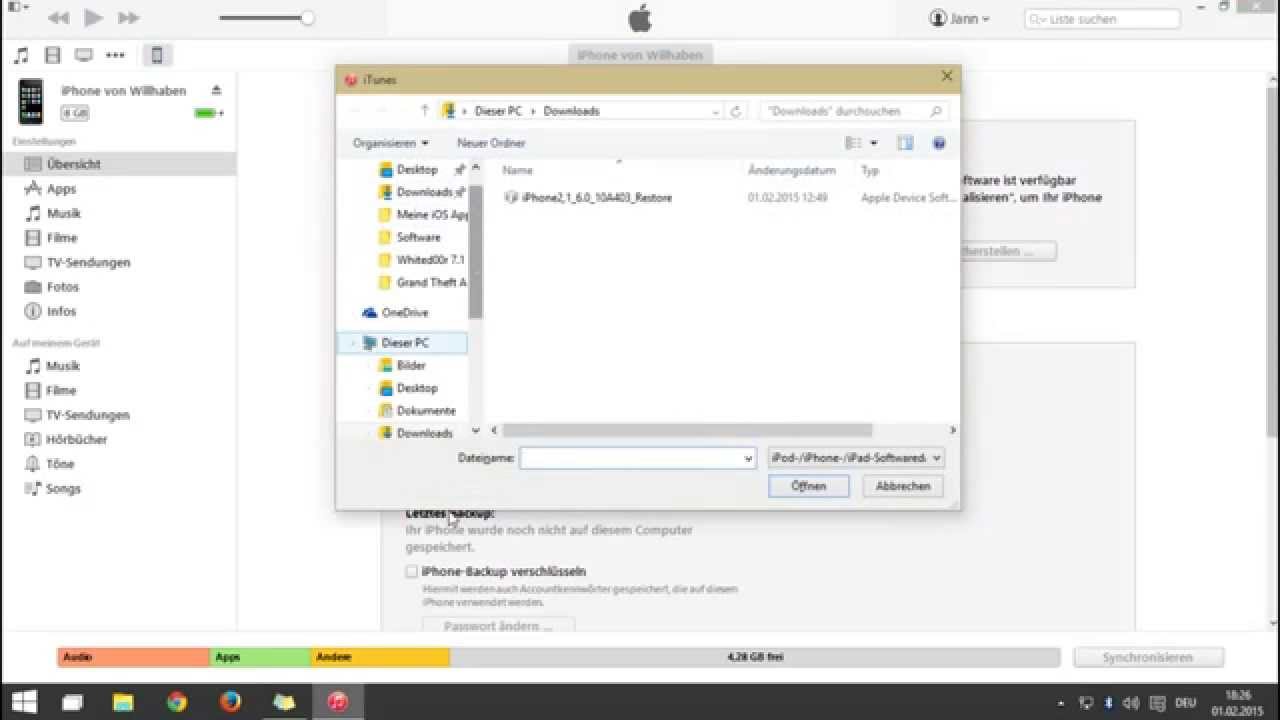1280x720 pixels.
Task: Open the Organisieren menu
Action: (390, 143)
